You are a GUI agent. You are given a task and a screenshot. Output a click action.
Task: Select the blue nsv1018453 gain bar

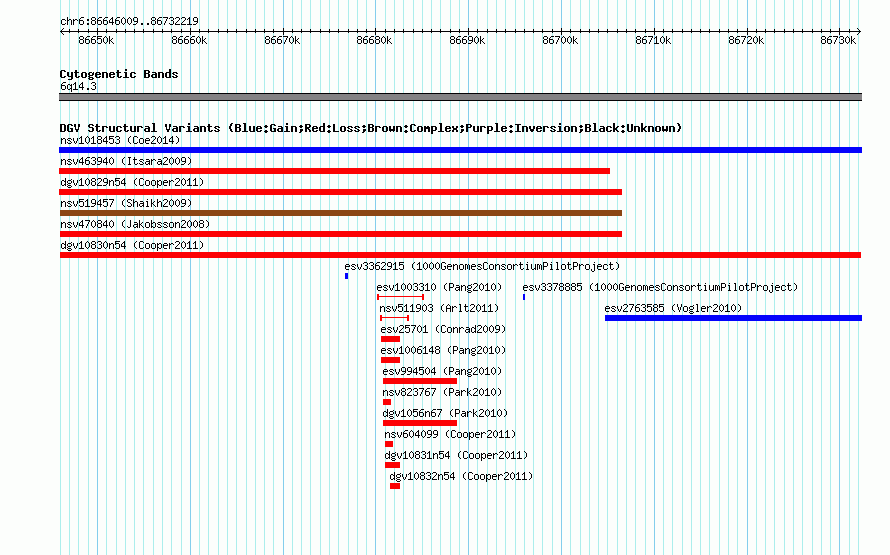[460, 150]
